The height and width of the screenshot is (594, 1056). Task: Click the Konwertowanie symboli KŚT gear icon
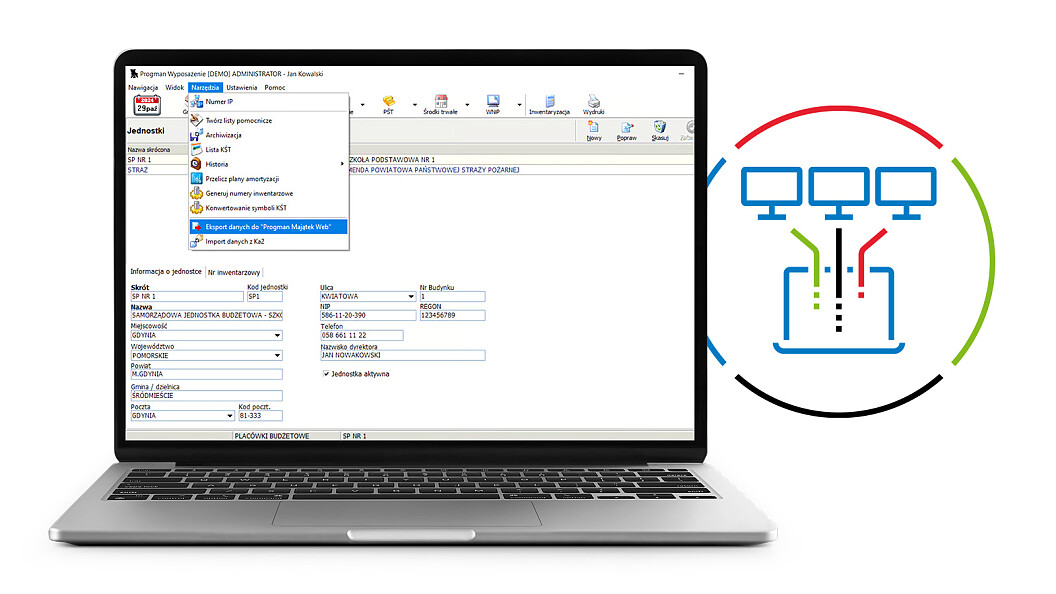197,207
